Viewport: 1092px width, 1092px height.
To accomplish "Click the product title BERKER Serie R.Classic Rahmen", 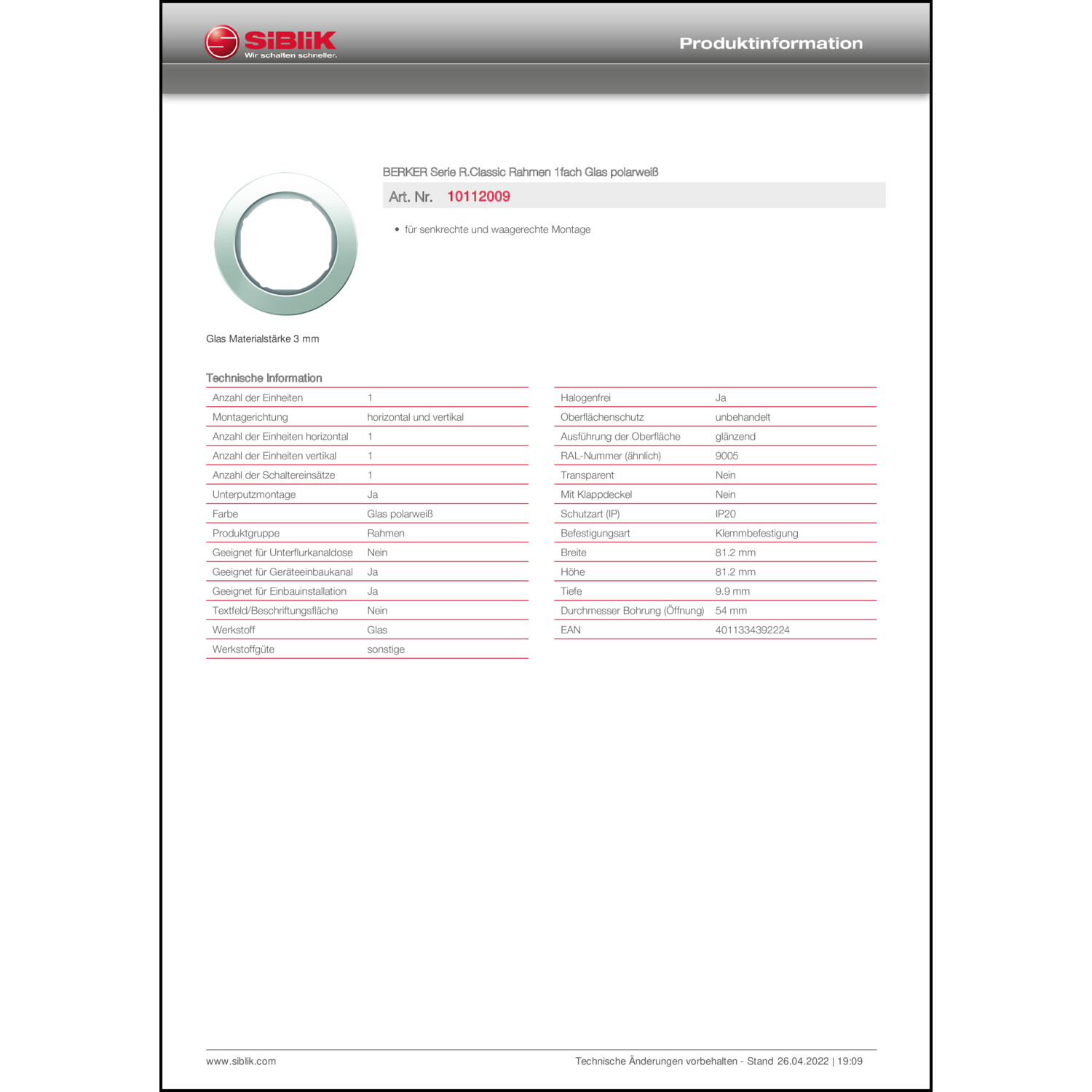I will click(x=521, y=173).
